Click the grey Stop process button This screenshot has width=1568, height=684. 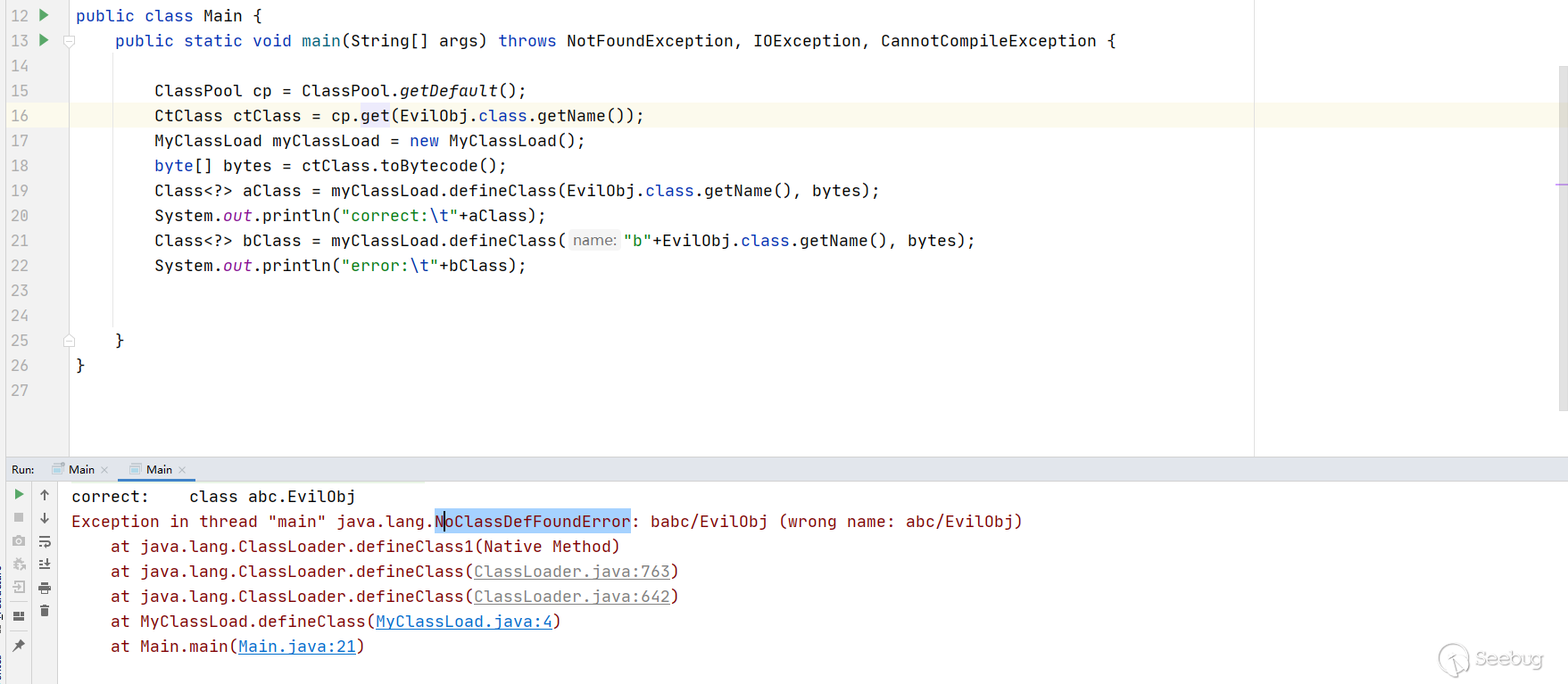click(19, 517)
